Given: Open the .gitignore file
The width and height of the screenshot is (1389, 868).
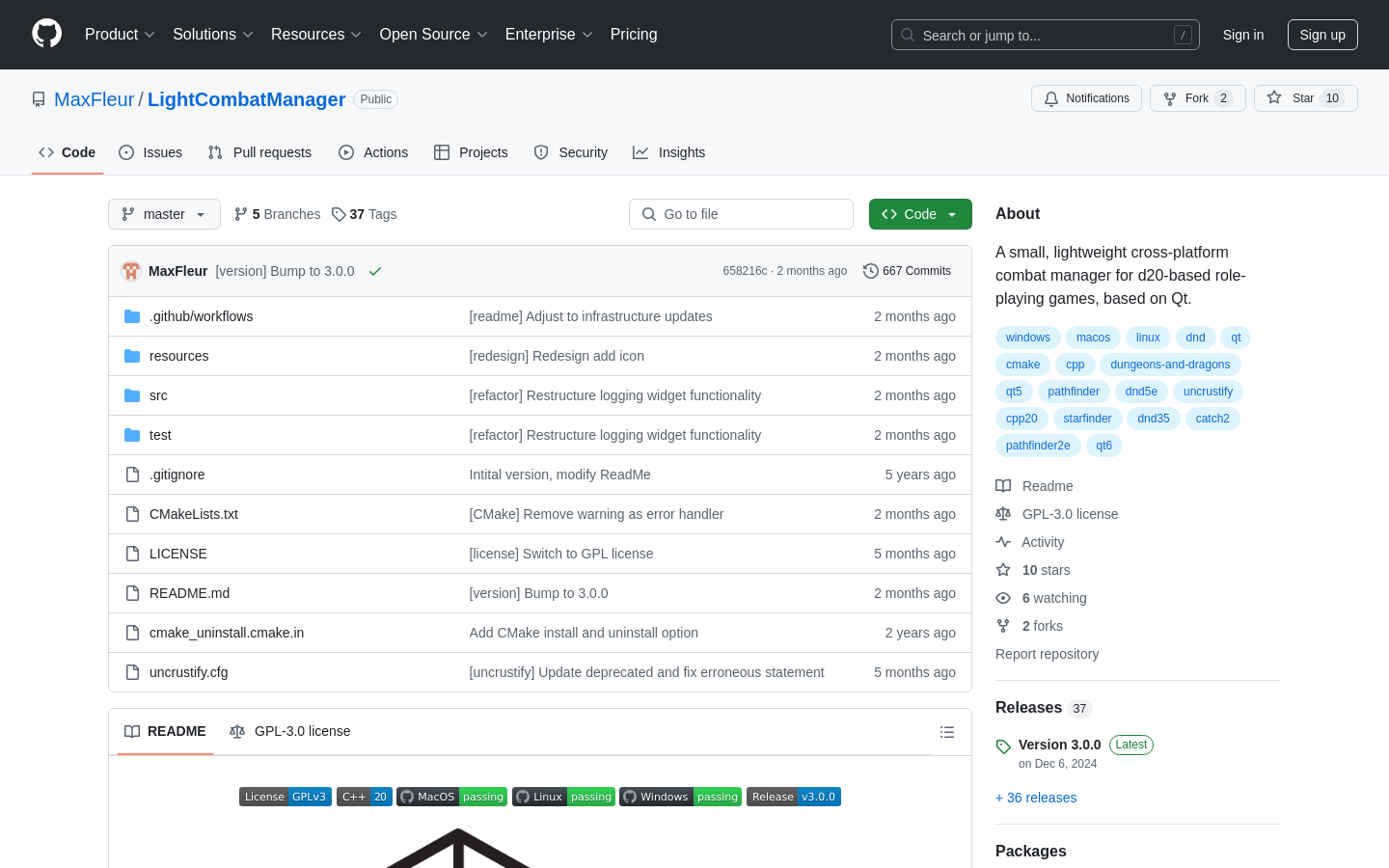Looking at the screenshot, I should 177,475.
